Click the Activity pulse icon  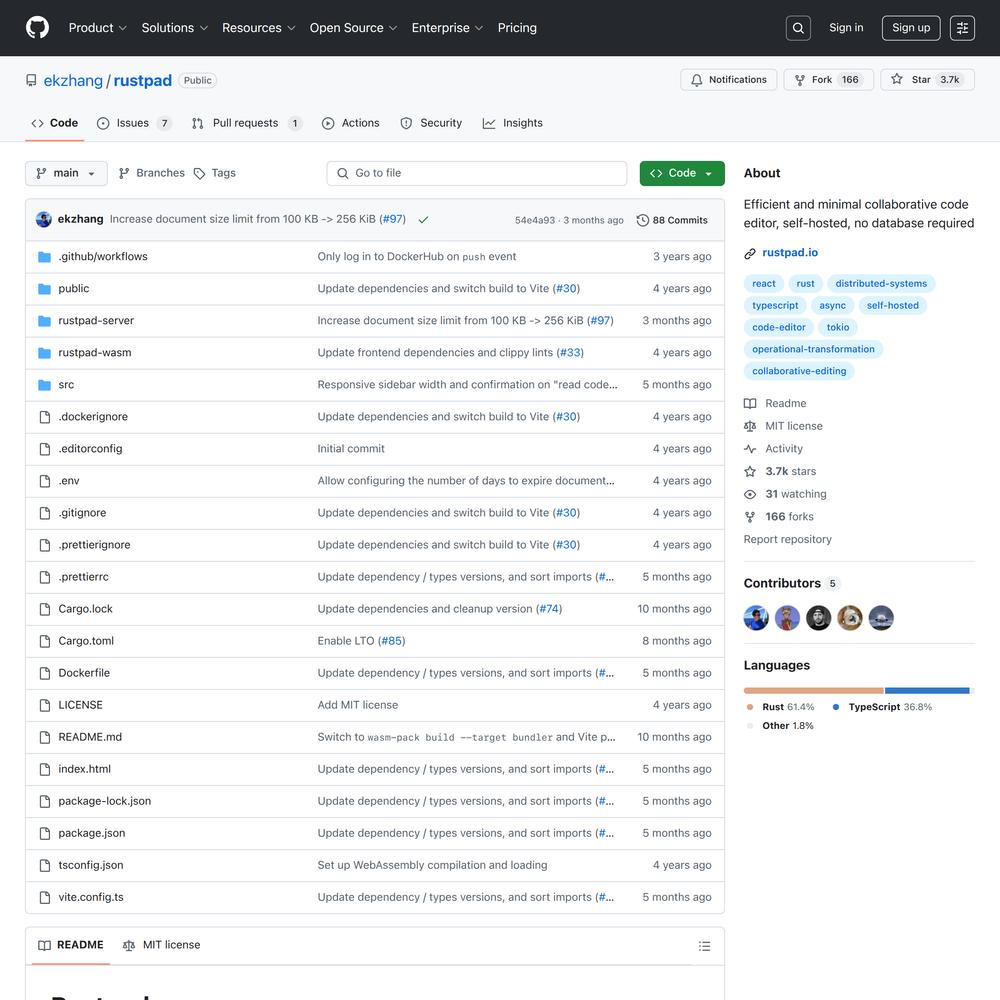coord(750,449)
